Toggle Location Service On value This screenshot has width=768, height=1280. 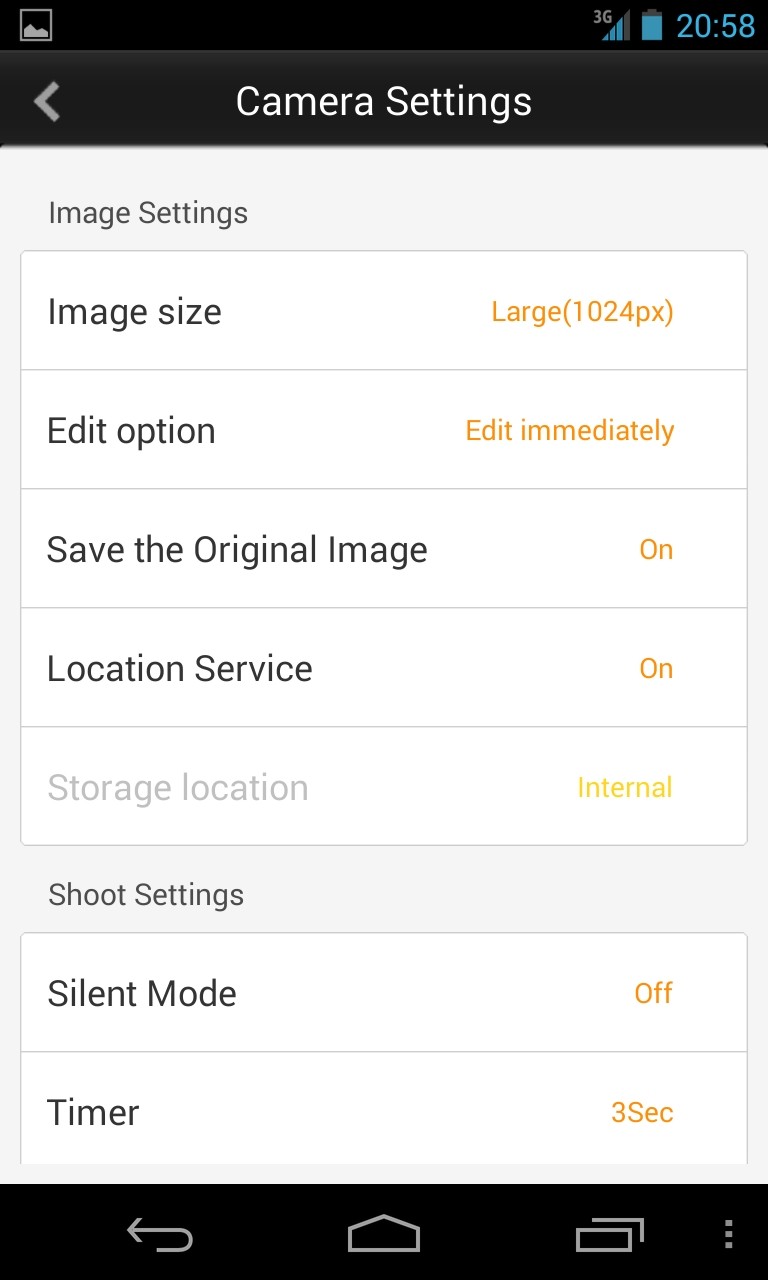click(656, 668)
